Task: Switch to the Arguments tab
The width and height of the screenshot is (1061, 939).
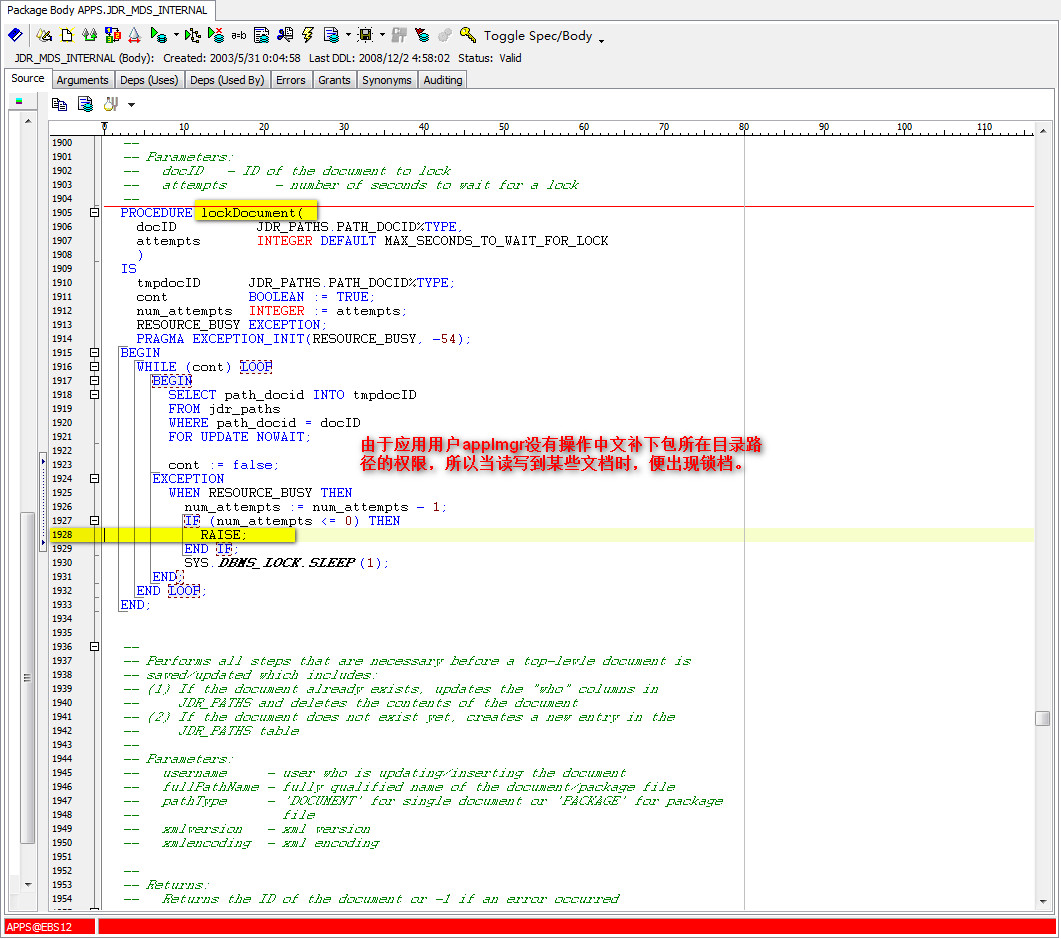Action: (83, 80)
